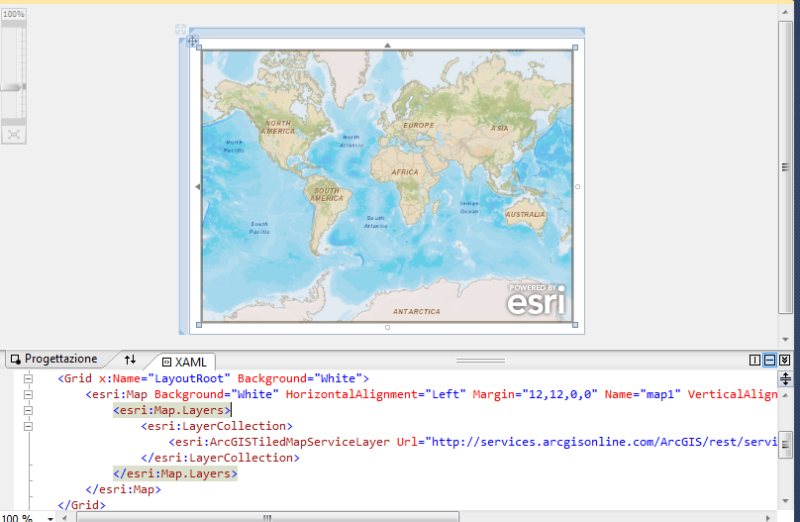800x522 pixels.
Task: Click the designer vertical scrollbar thumb
Action: (x=785, y=167)
